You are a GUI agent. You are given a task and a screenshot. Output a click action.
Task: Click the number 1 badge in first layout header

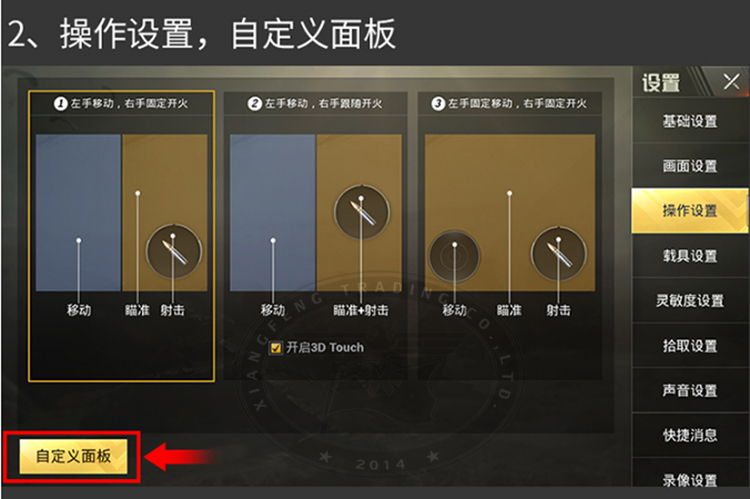61,103
